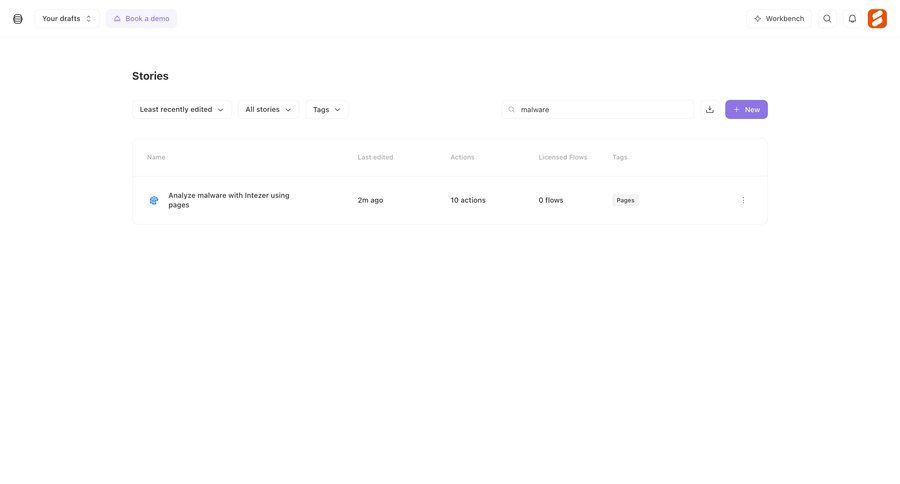Click the Intezer story's blue icon

click(154, 200)
